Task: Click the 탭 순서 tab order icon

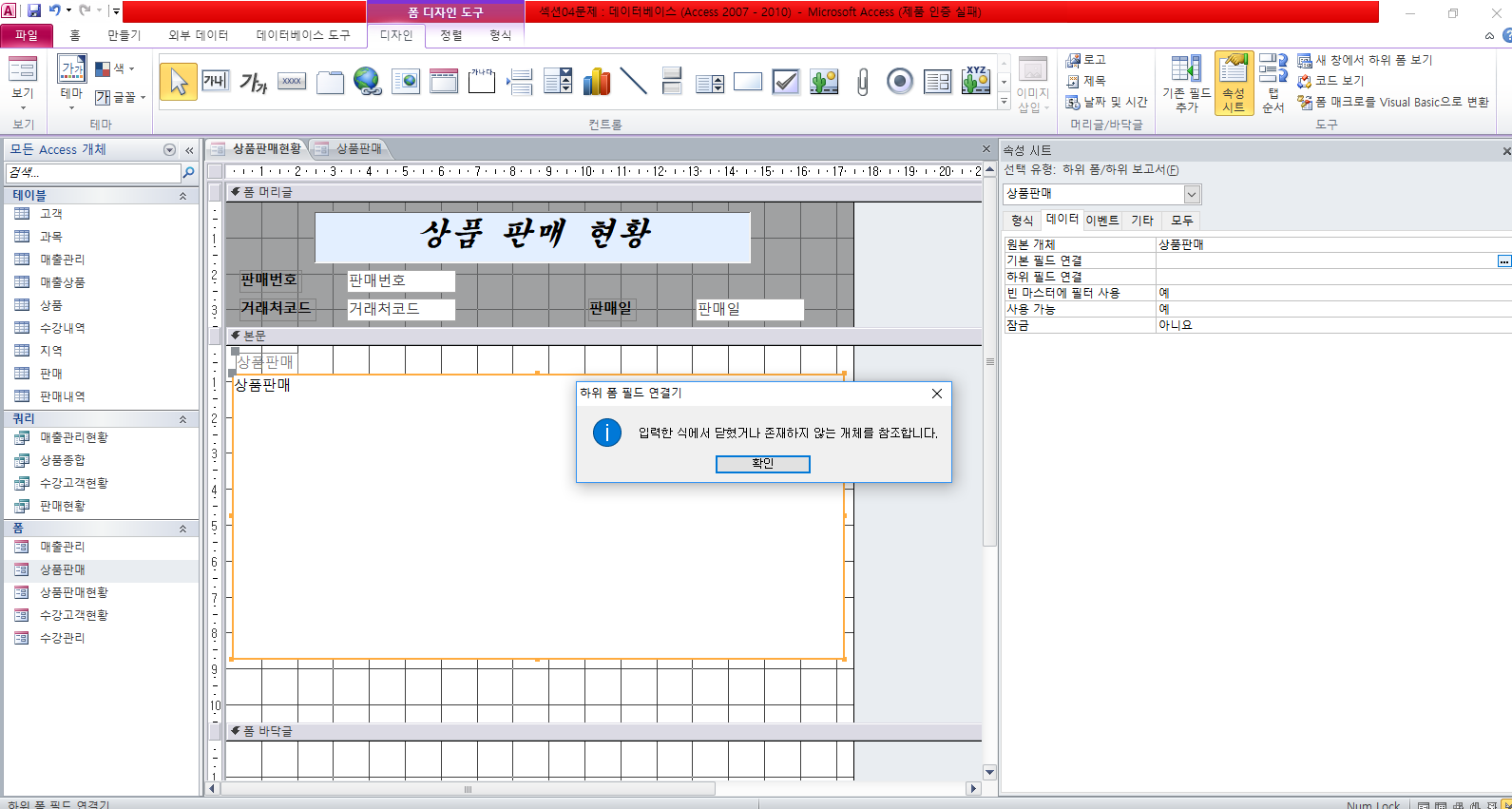Action: [1273, 84]
